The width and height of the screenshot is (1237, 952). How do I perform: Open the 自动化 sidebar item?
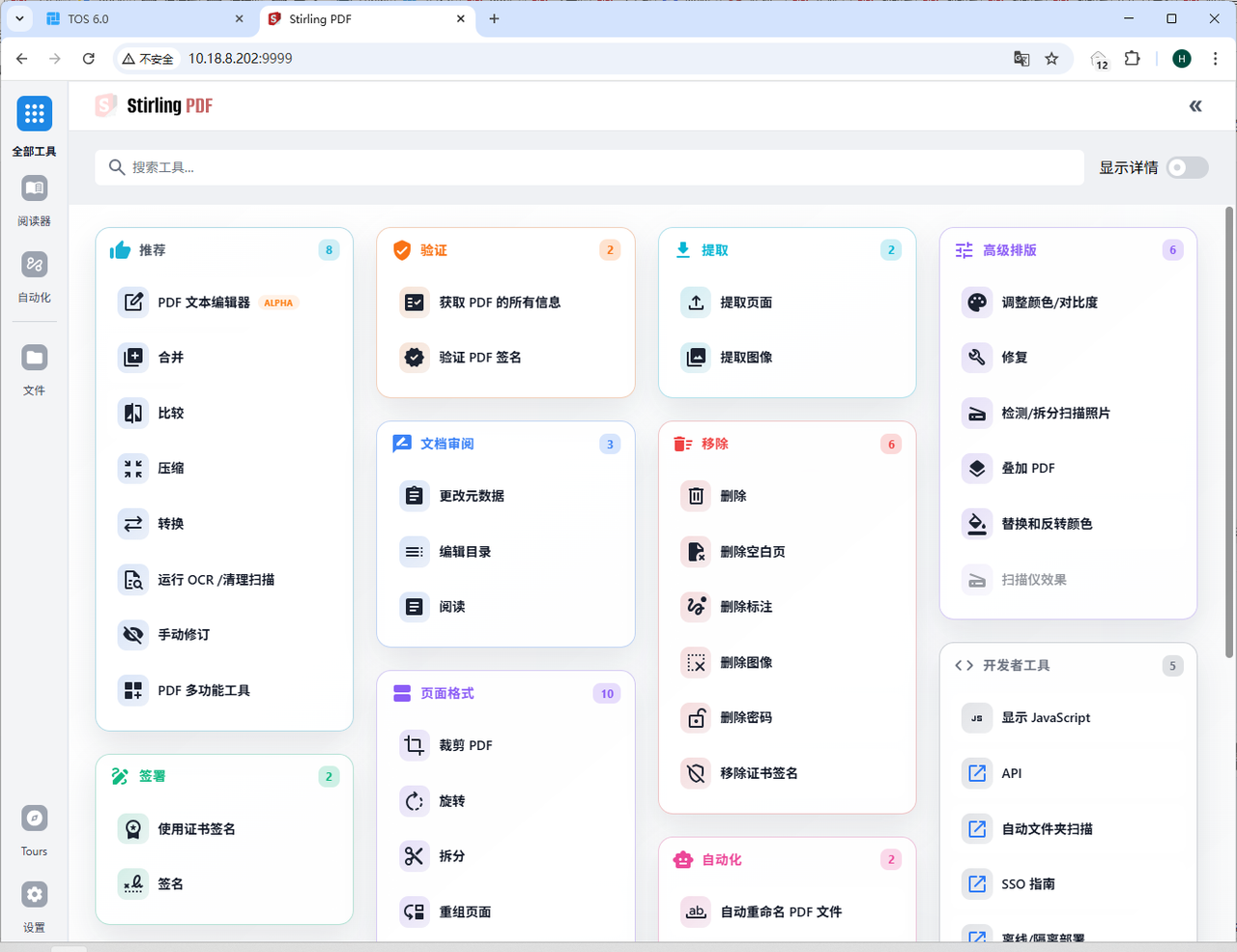(34, 277)
